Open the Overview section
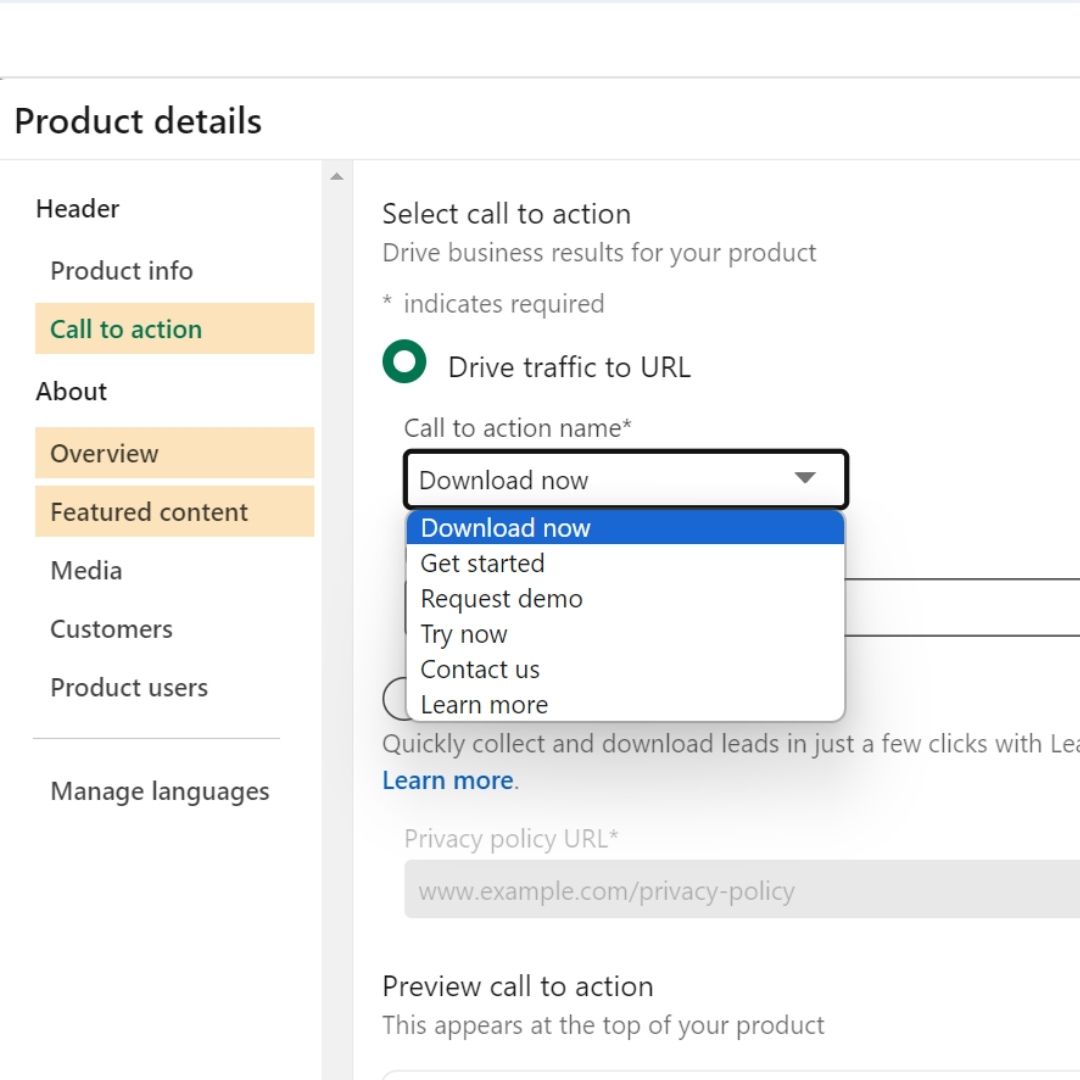Image resolution: width=1080 pixels, height=1080 pixels. click(174, 453)
